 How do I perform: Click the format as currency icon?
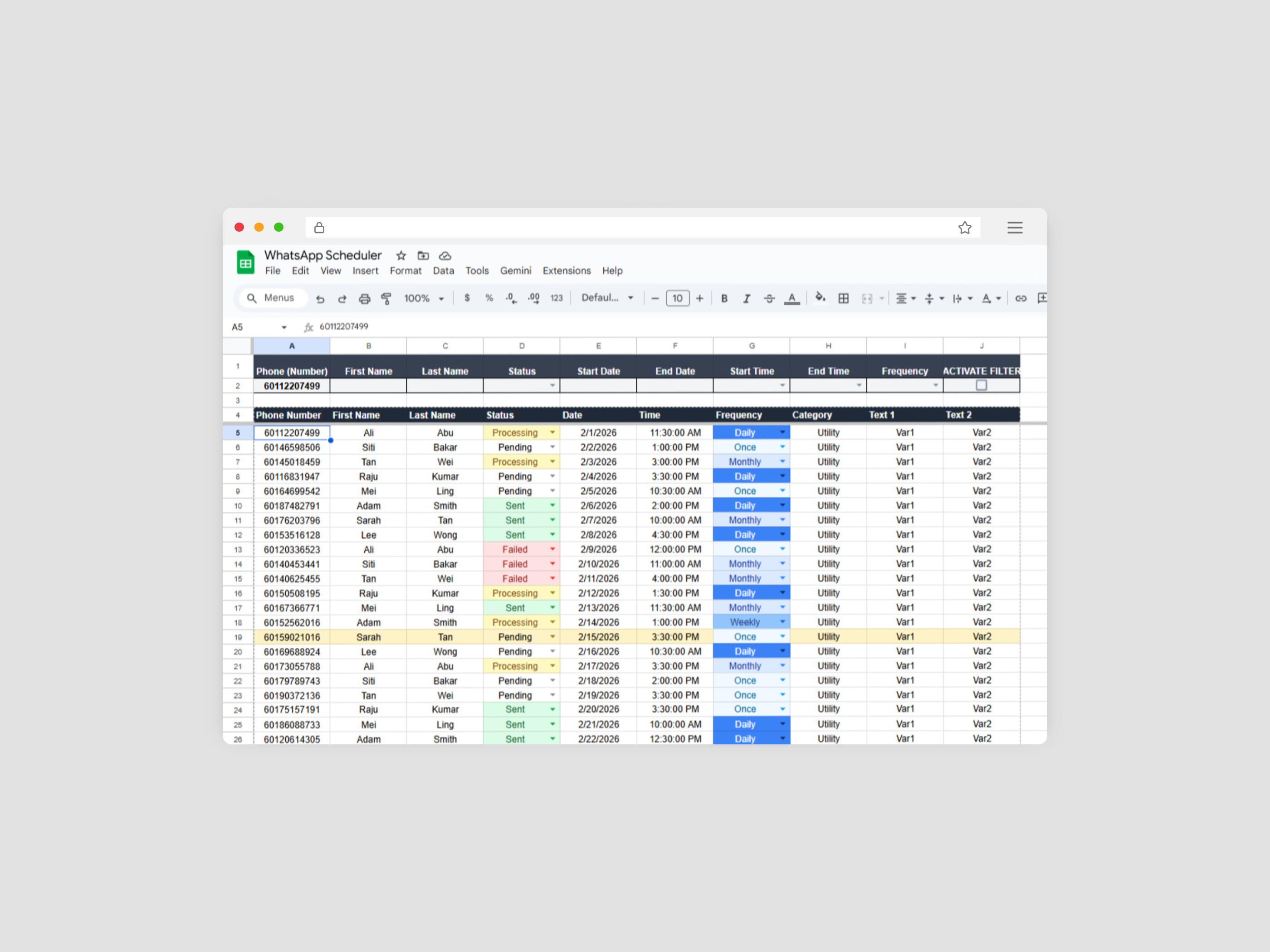[467, 298]
